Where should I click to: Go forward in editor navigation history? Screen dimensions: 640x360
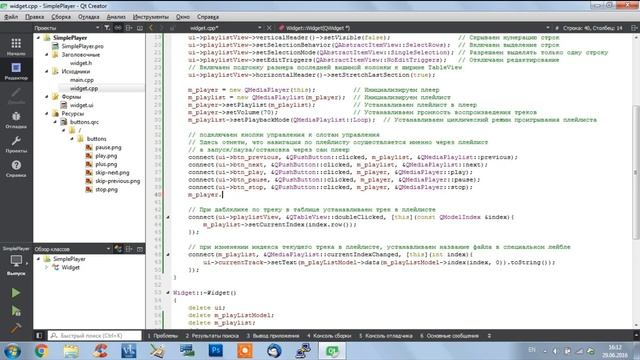[161, 28]
